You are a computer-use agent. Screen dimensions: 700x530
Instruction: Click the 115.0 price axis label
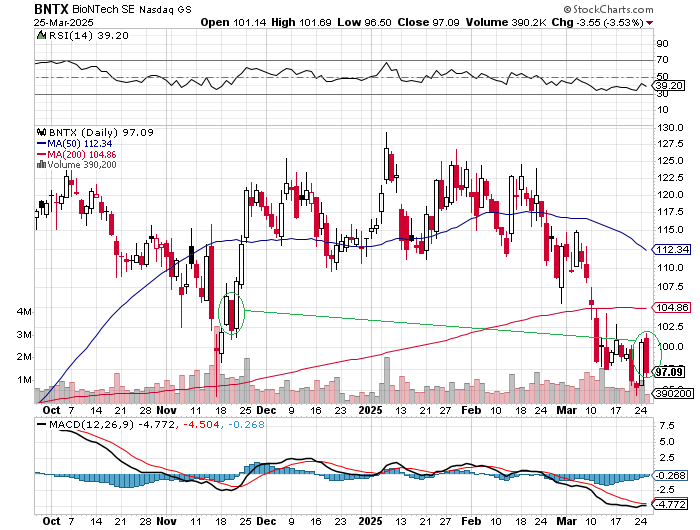click(670, 230)
